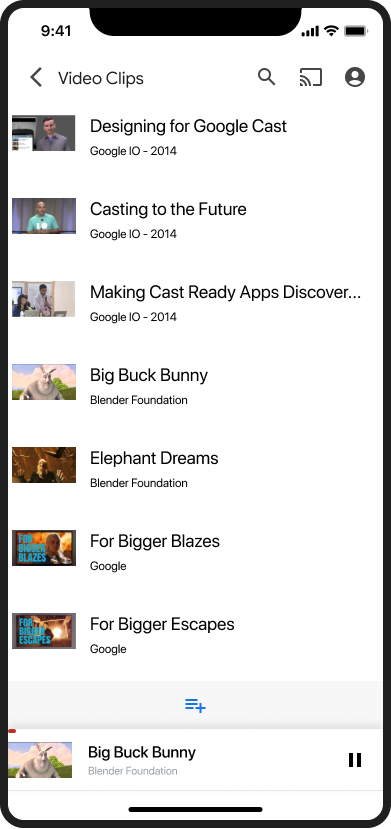391x829 pixels.
Task: Click the red playback progress indicator
Action: [x=12, y=731]
